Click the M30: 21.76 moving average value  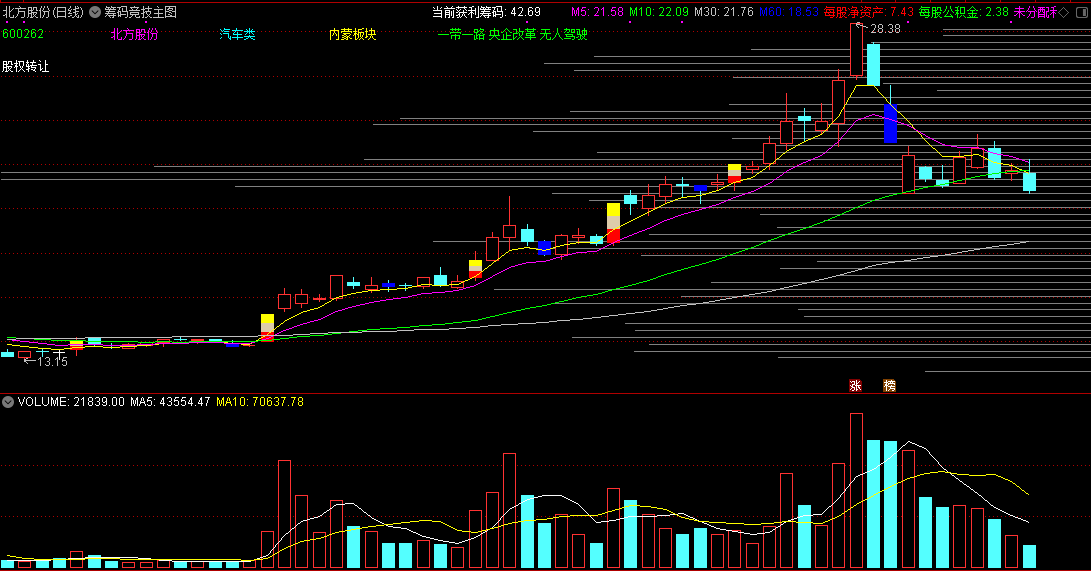click(x=724, y=12)
